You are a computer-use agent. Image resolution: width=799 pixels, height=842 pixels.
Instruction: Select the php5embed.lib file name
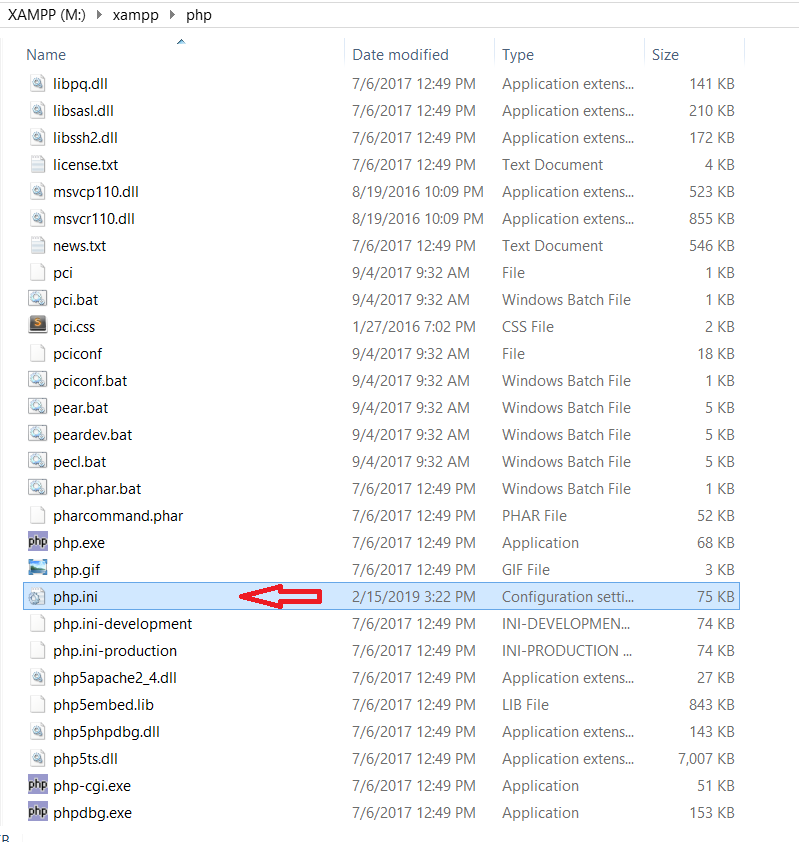(103, 705)
